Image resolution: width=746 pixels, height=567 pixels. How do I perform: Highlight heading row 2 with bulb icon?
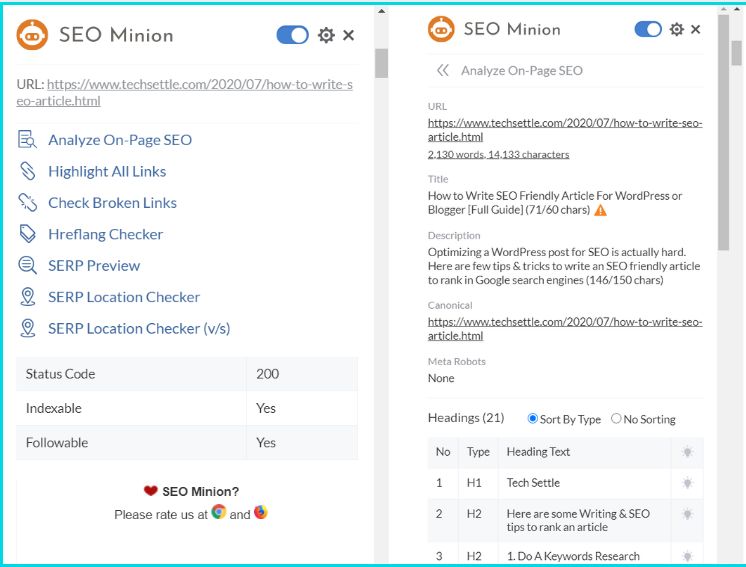687,514
